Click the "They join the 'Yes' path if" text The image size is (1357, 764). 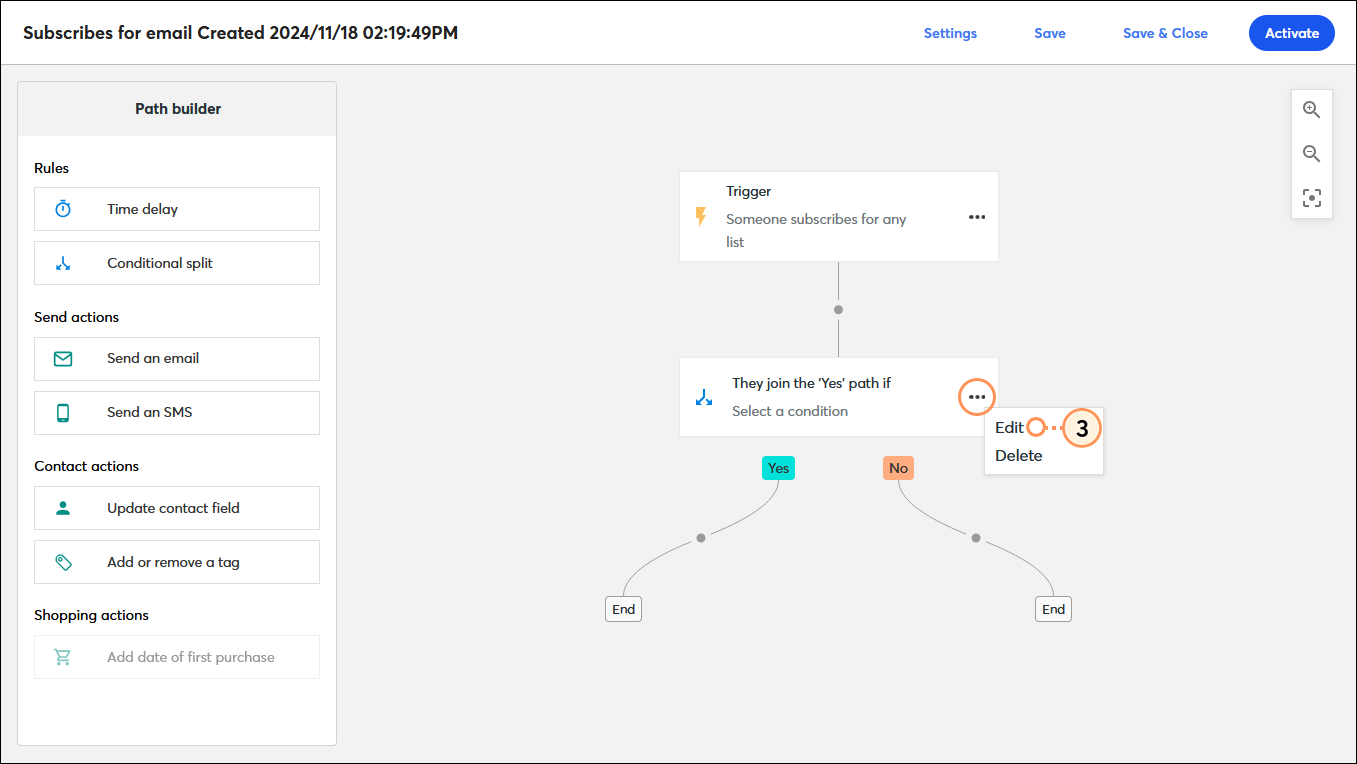click(811, 383)
